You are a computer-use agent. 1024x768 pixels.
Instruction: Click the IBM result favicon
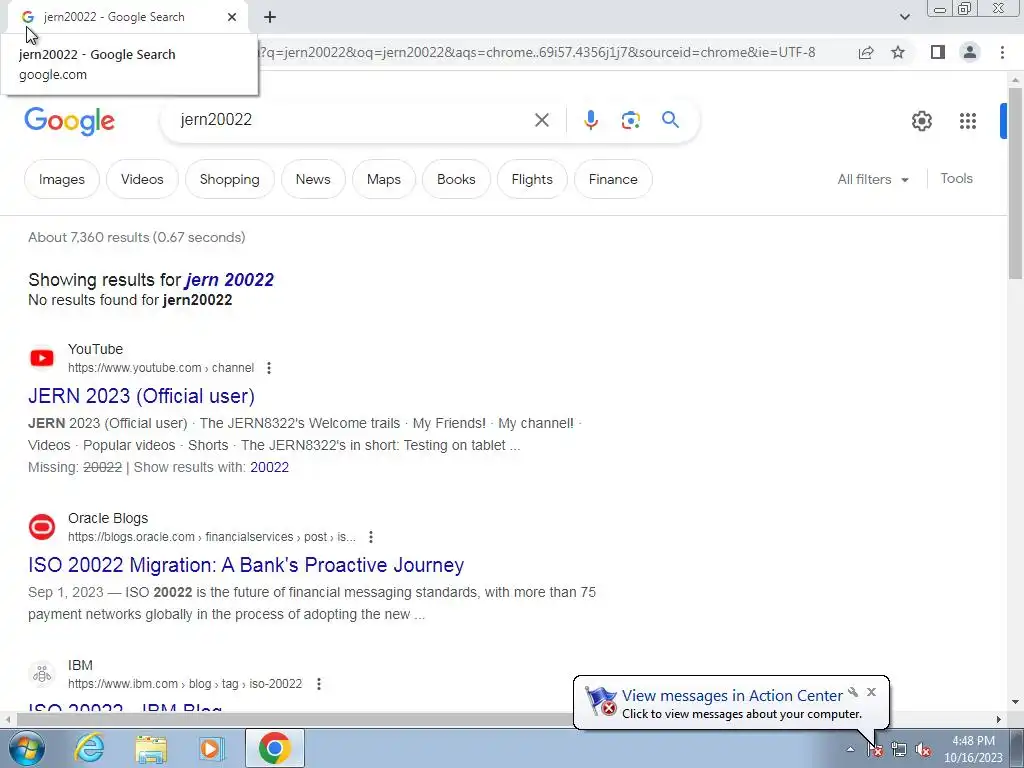(x=42, y=674)
